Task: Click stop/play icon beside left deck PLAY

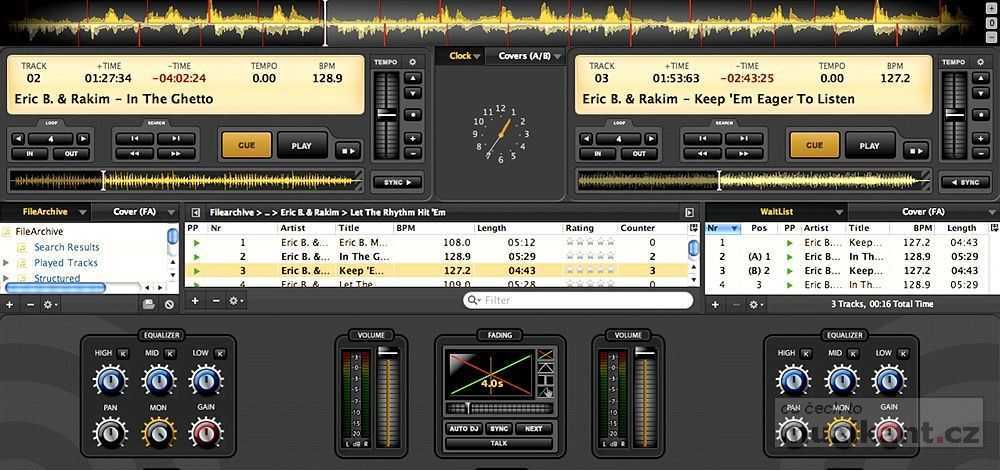Action: point(348,151)
